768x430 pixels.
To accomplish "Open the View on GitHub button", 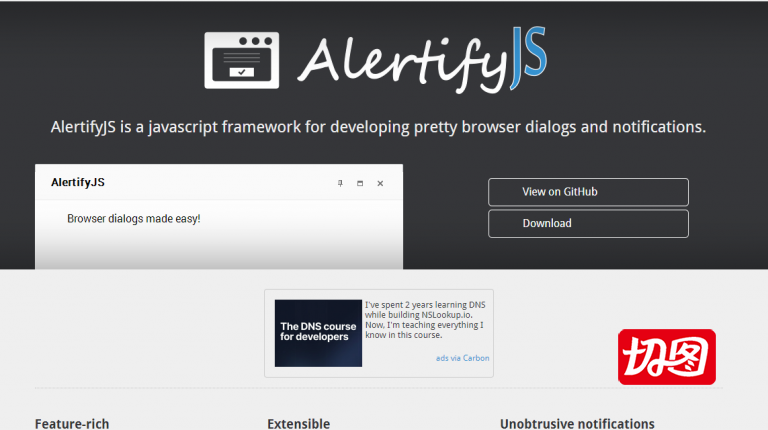I will coord(588,192).
